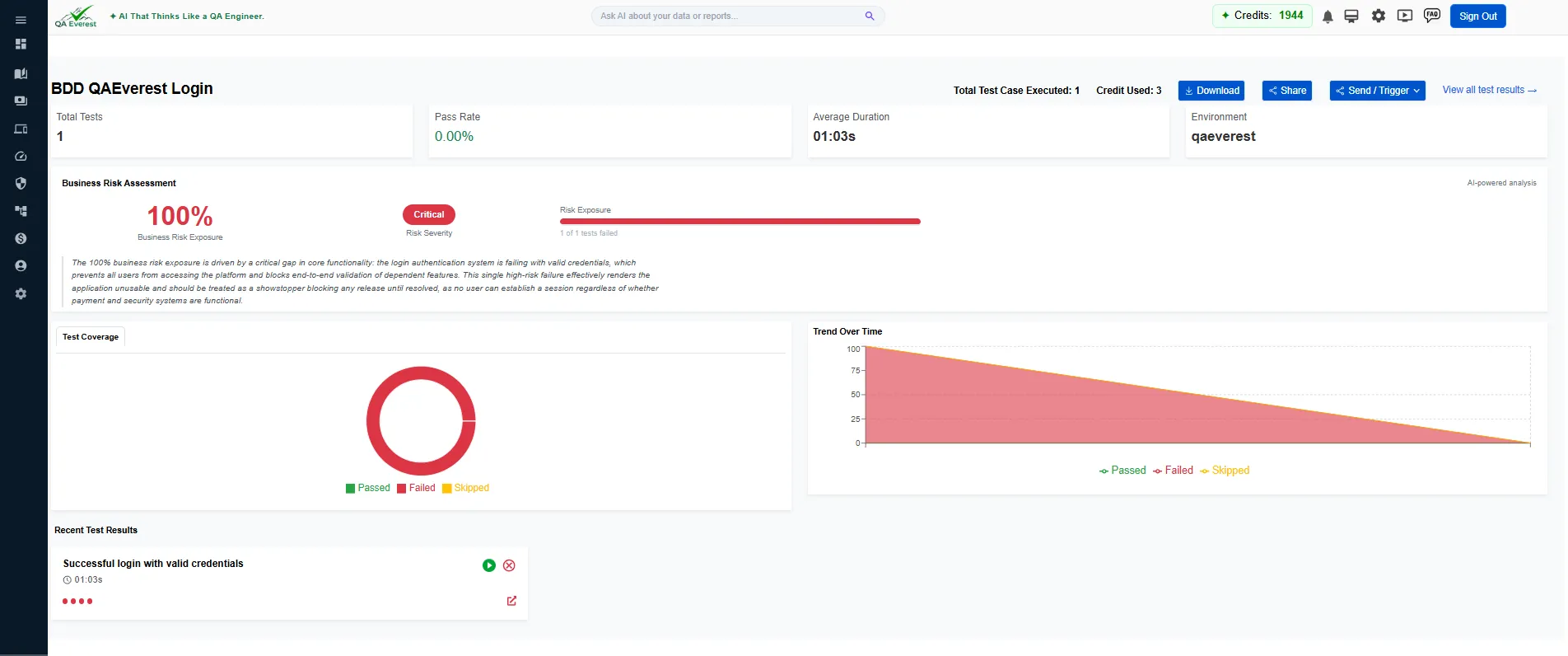Click the four red step dots on test card
Image resolution: width=1568 pixels, height=656 pixels.
pyautogui.click(x=77, y=602)
